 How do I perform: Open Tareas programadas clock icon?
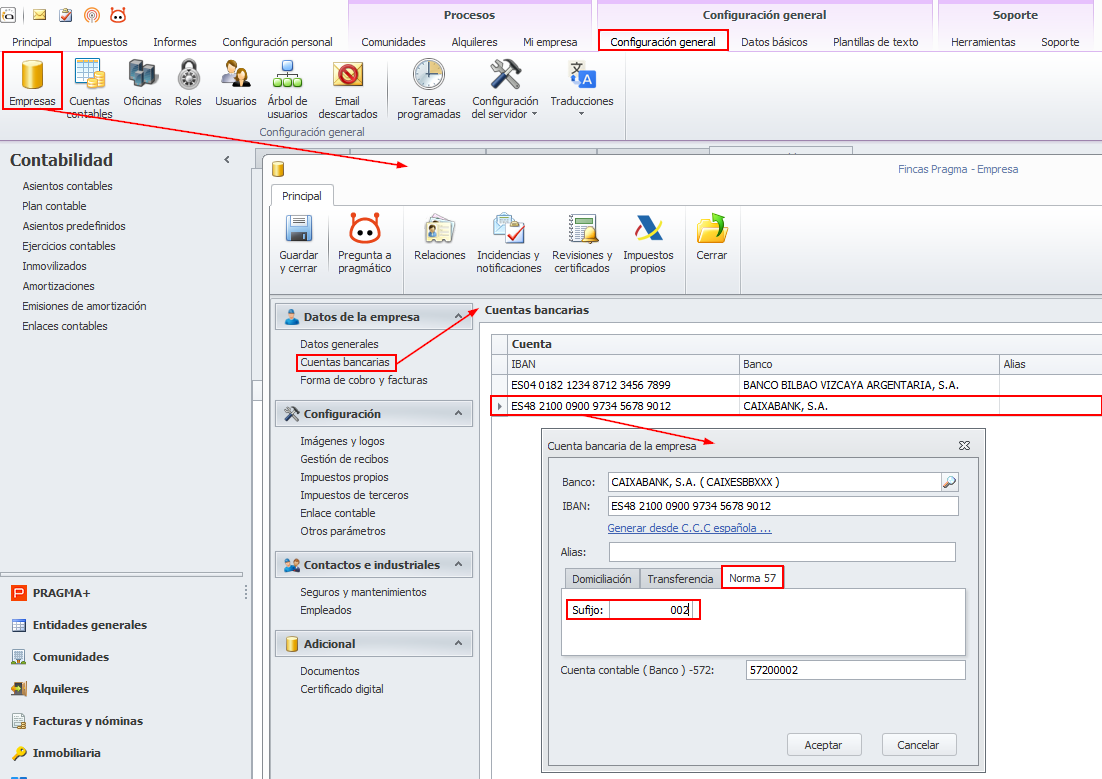(429, 88)
